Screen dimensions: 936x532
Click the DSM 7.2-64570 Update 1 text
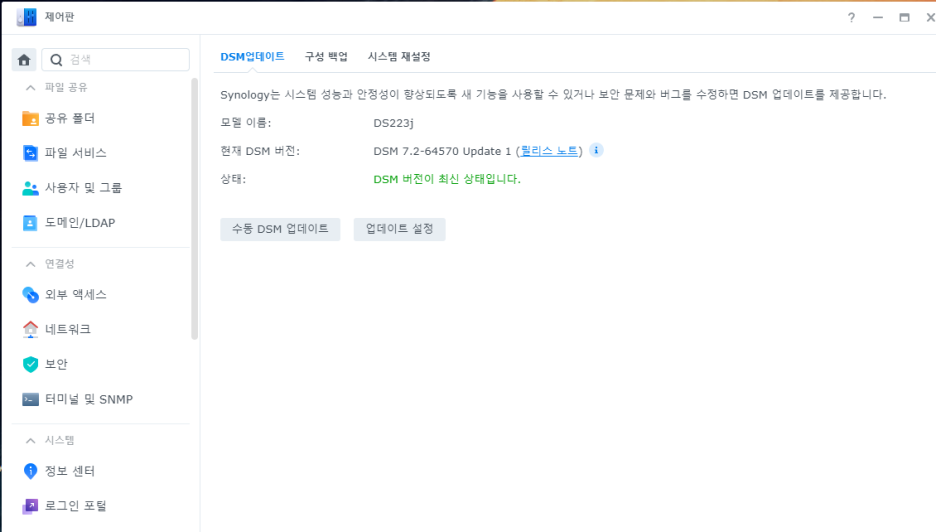coord(442,151)
